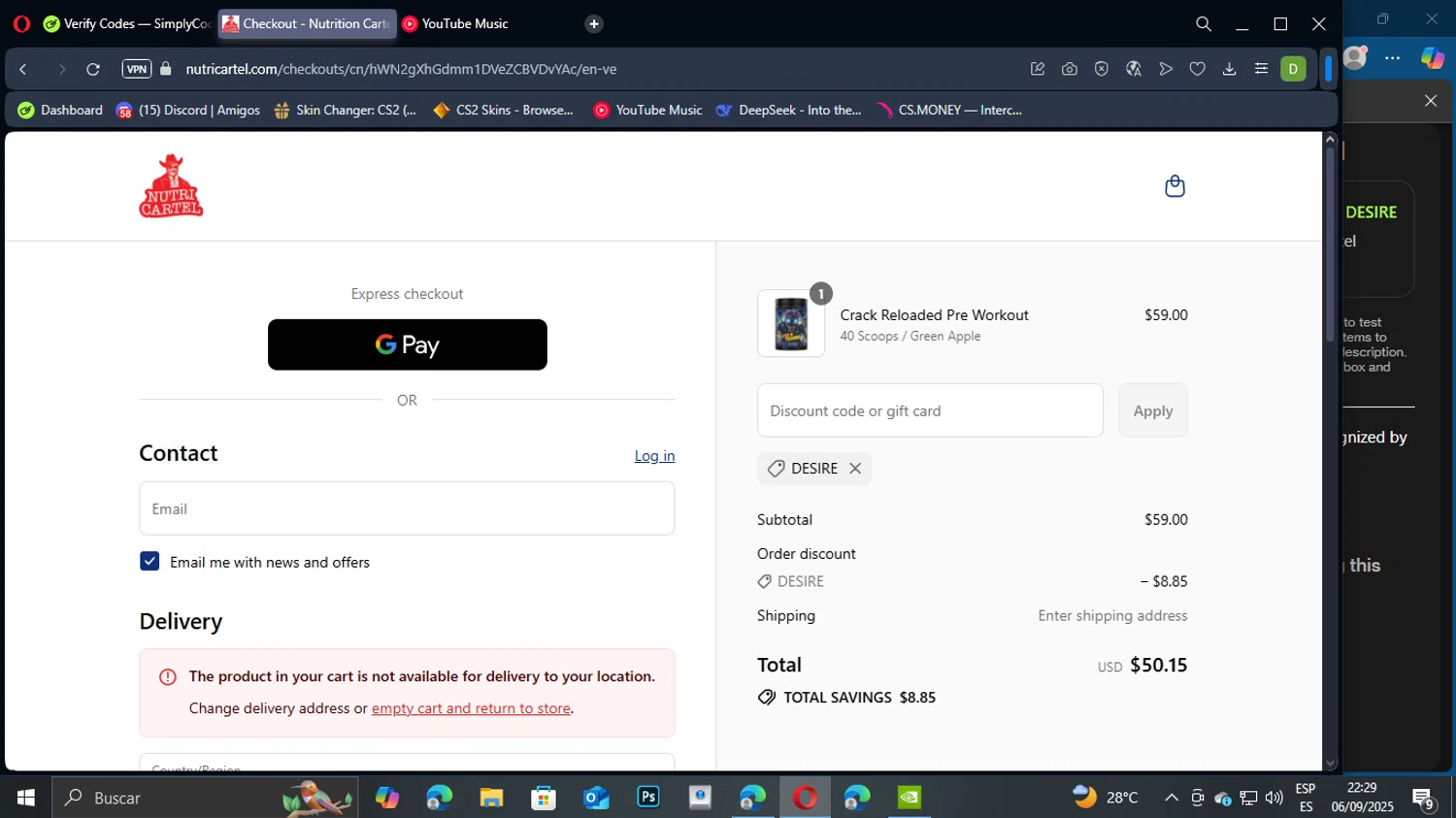Click the Nutri Cartel store logo

[172, 185]
